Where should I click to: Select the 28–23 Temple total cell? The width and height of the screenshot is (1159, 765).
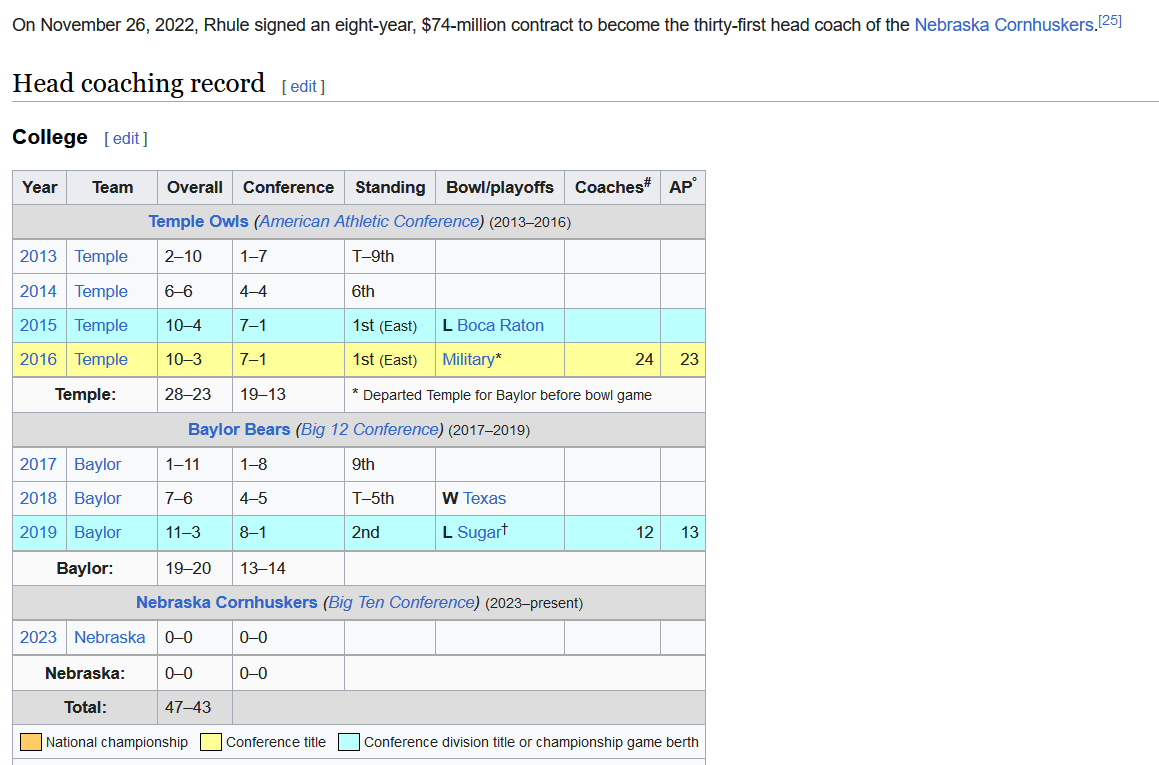click(x=194, y=395)
